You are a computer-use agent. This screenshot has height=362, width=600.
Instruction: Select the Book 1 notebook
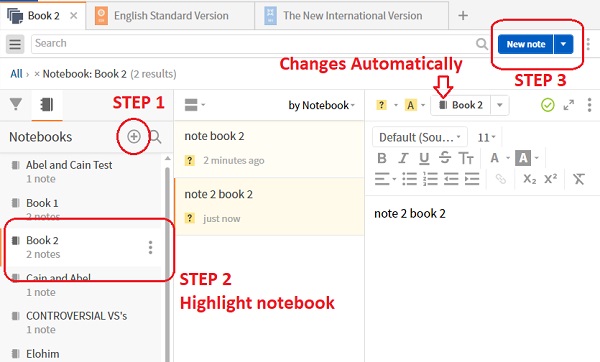(x=80, y=209)
